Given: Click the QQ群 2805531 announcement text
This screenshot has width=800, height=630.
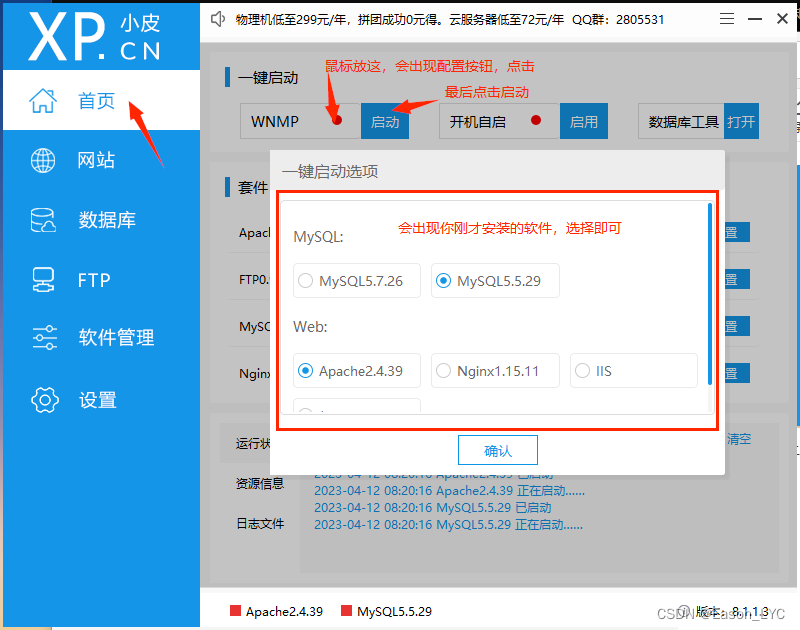Looking at the screenshot, I should [x=618, y=19].
